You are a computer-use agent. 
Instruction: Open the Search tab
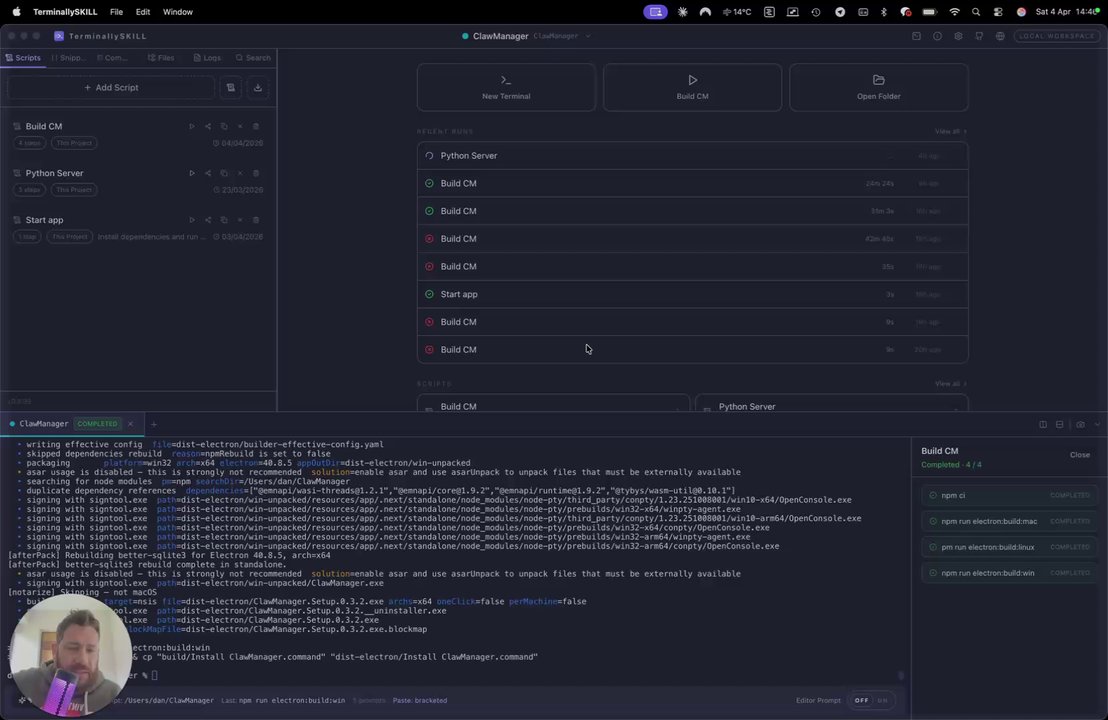tap(253, 58)
